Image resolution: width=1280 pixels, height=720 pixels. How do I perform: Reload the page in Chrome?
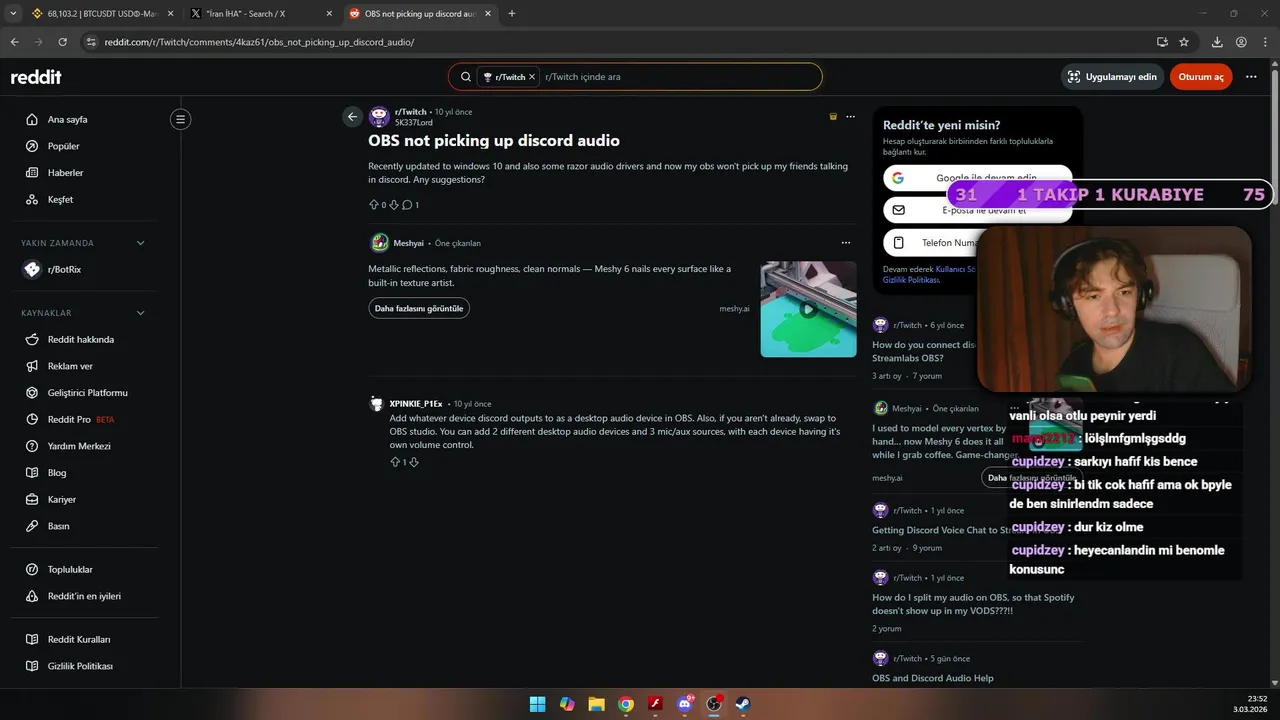[x=62, y=42]
